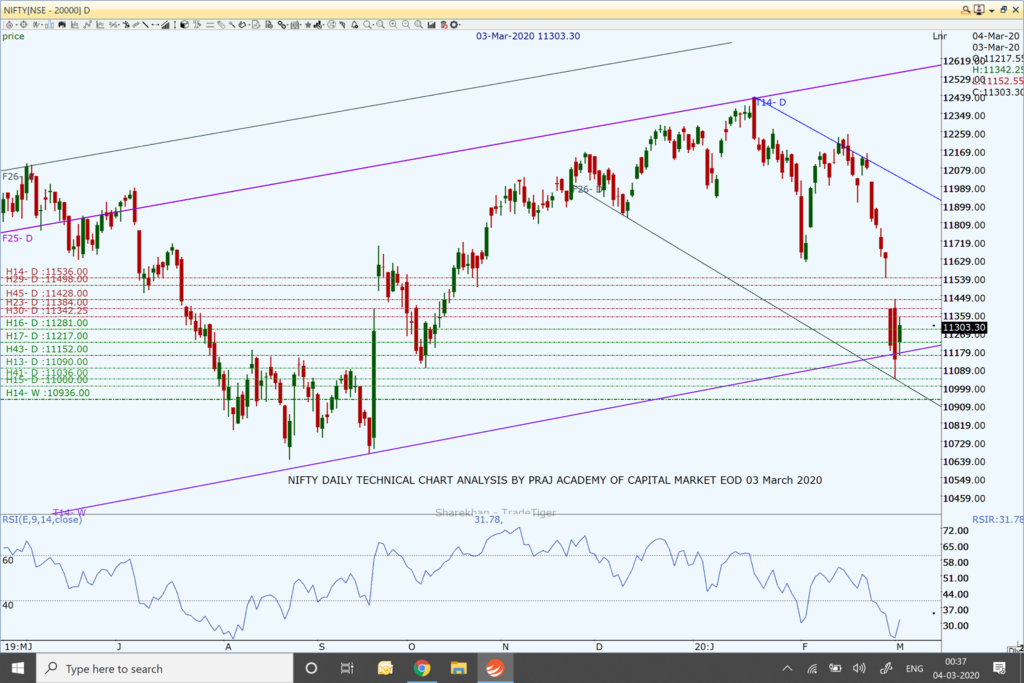Viewport: 1024px width, 683px height.
Task: Click the binoculars icon in chart toolbar
Action: click(x=62, y=25)
